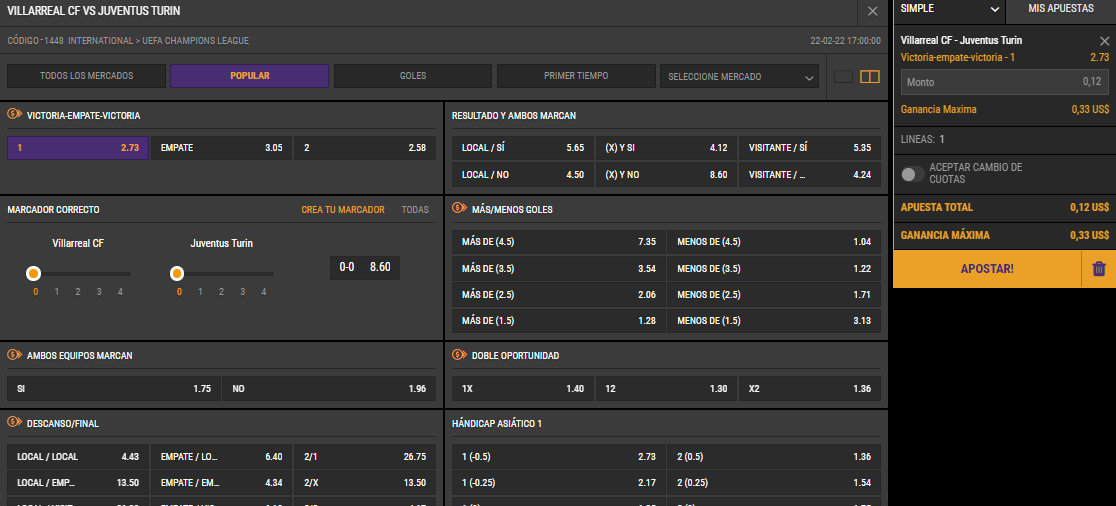This screenshot has height=506, width=1116.
Task: Pick double chance 12 at 1.30
Action: click(x=666, y=389)
